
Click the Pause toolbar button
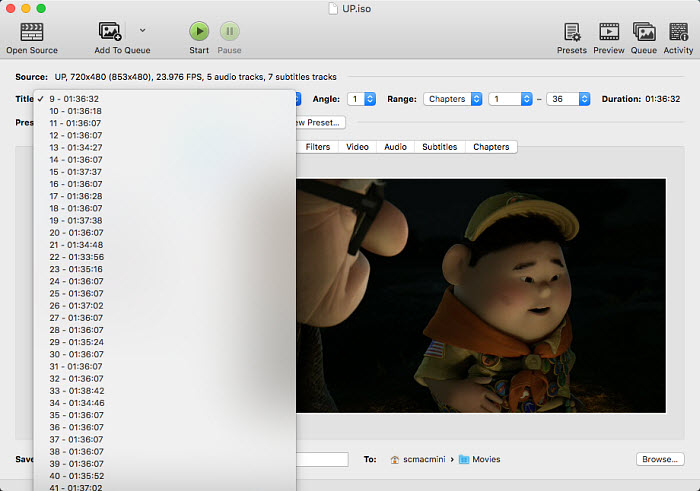click(229, 31)
